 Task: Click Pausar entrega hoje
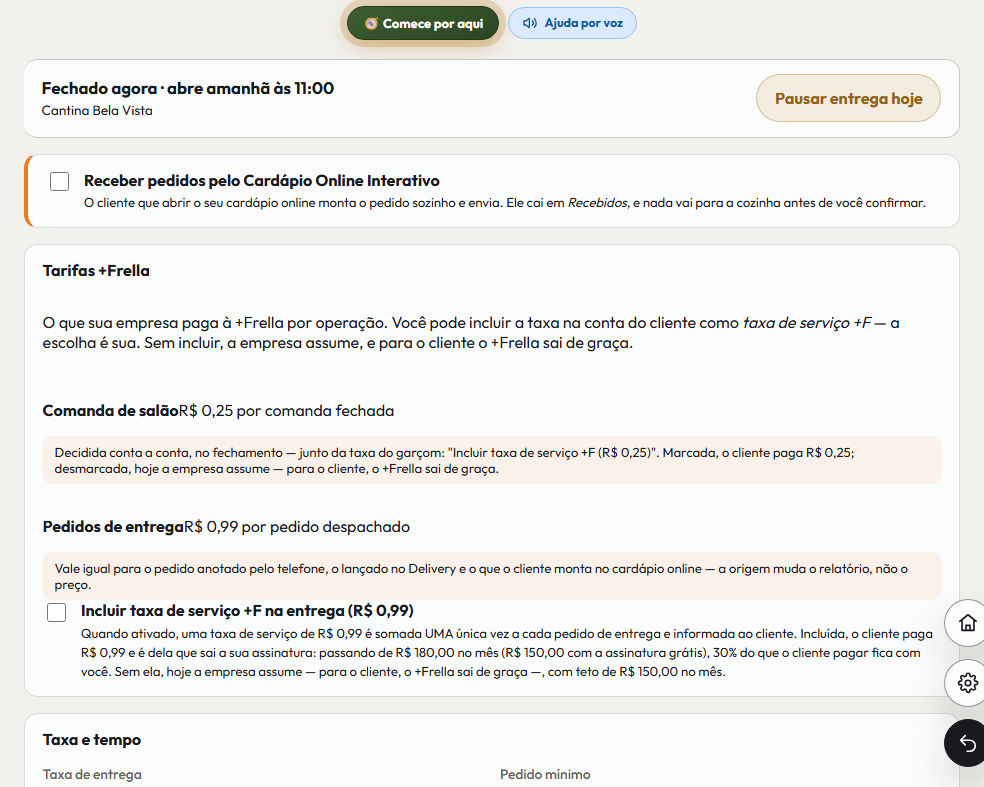click(848, 99)
